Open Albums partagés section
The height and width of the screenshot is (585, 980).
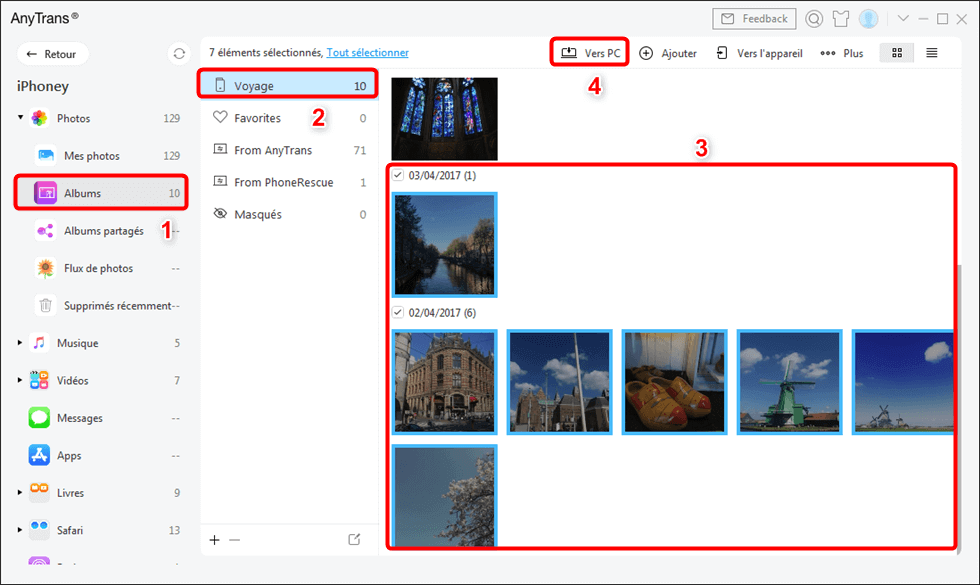tap(101, 231)
